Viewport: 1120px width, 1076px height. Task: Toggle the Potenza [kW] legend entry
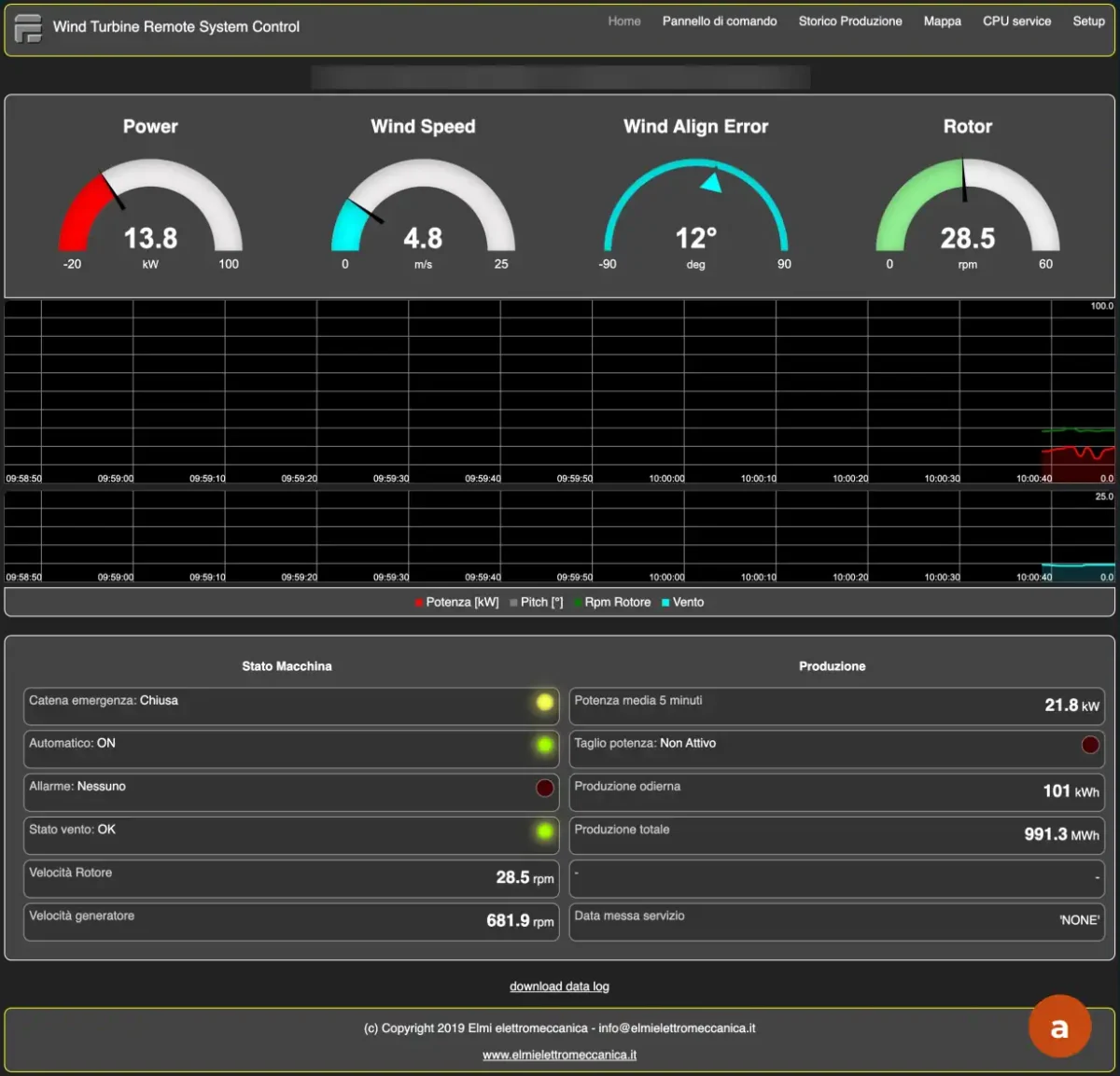pyautogui.click(x=457, y=602)
